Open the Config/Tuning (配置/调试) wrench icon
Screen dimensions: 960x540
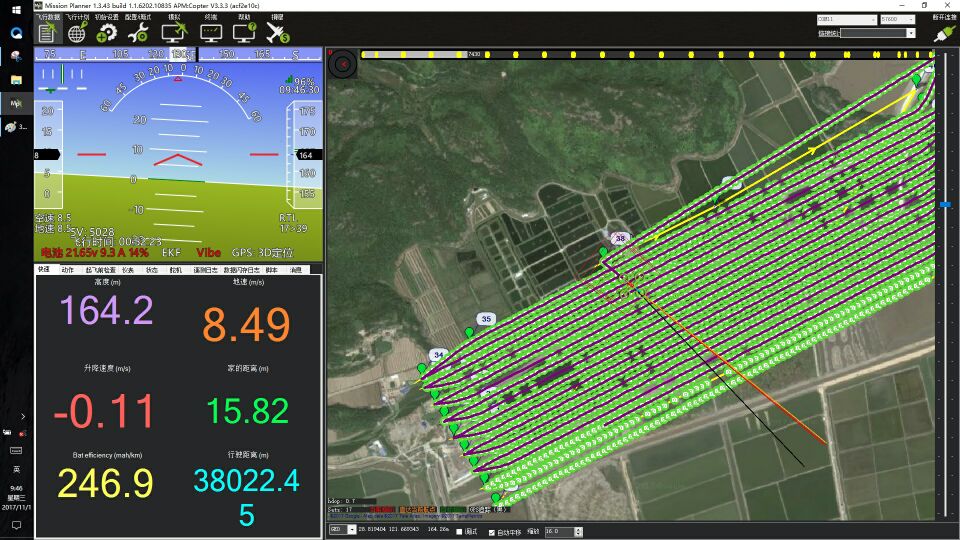click(138, 32)
